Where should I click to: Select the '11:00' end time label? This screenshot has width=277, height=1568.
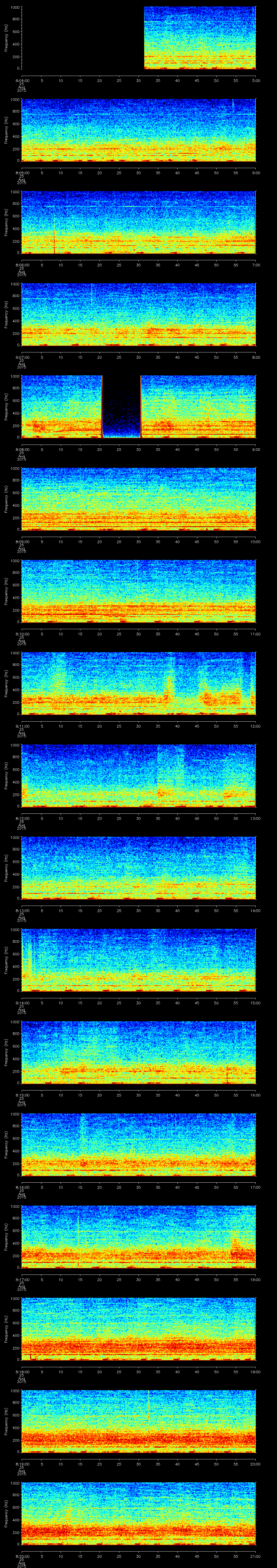pos(255,634)
